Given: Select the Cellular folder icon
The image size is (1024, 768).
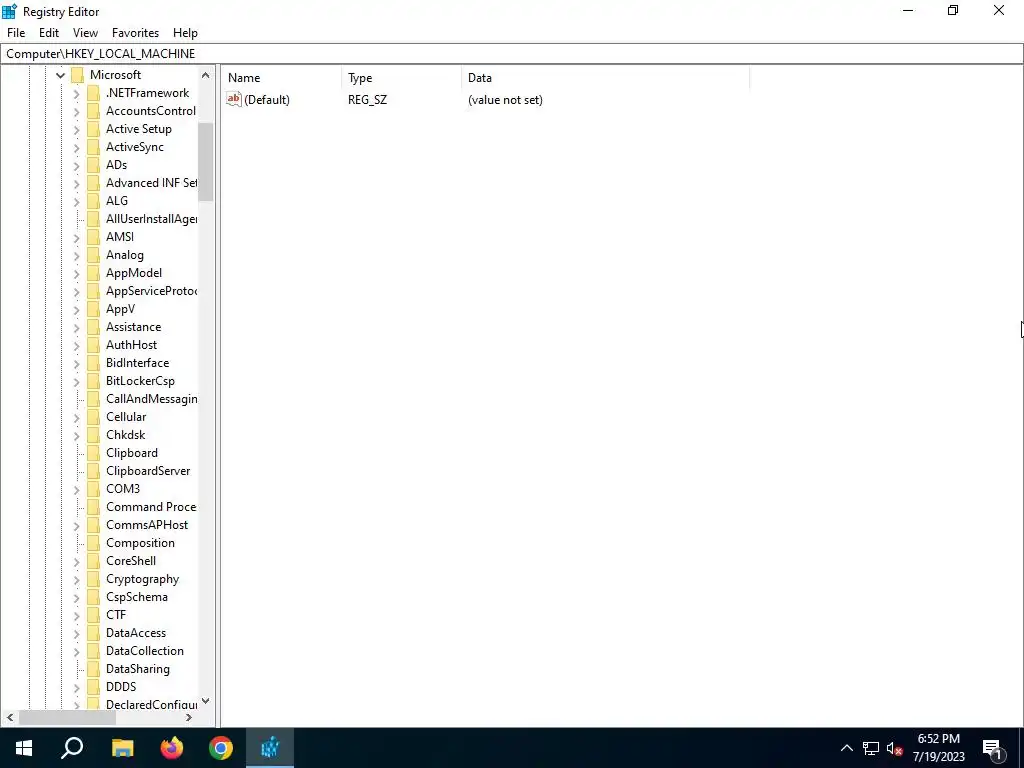Looking at the screenshot, I should click(93, 417).
